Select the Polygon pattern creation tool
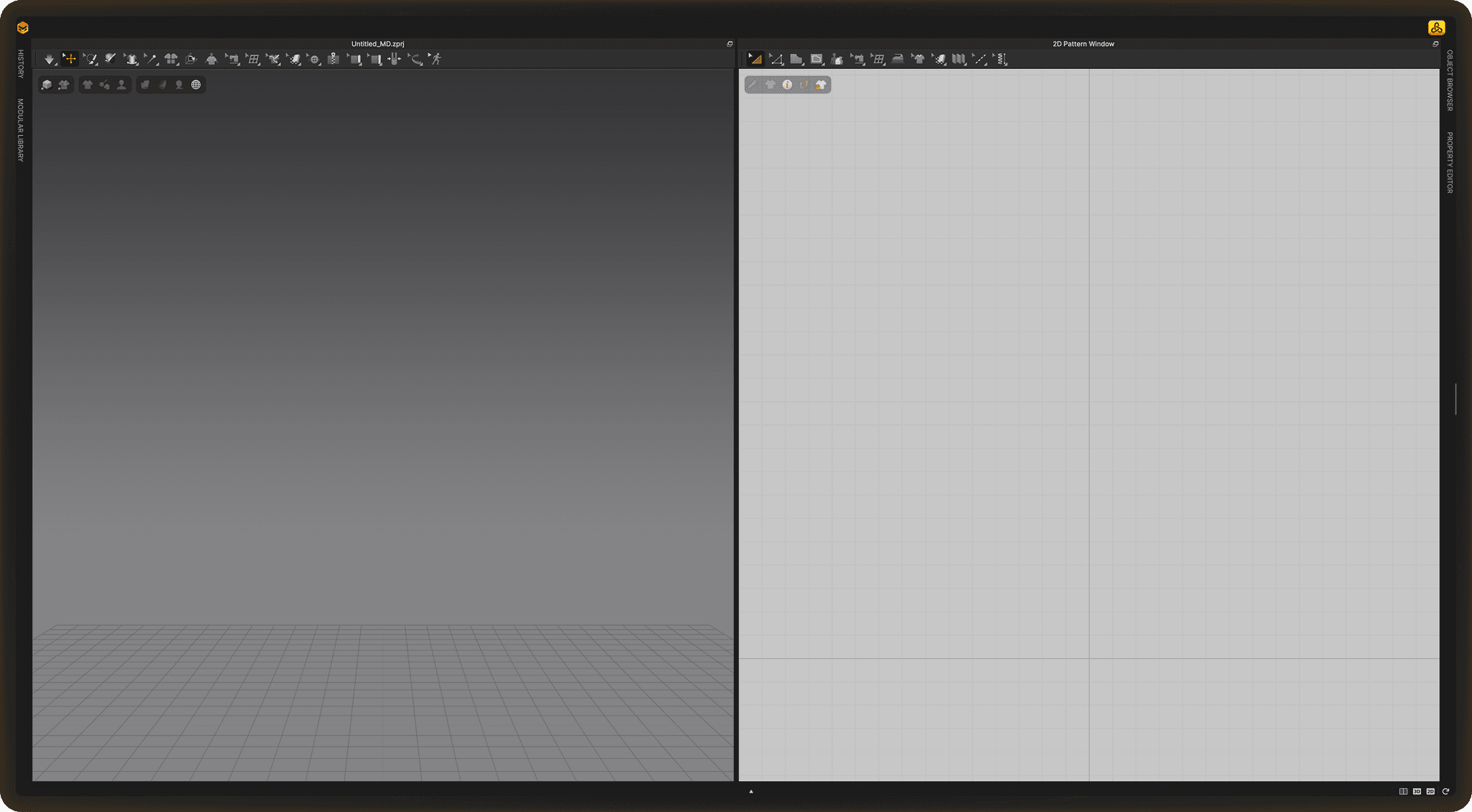This screenshot has height=812, width=1472. point(796,59)
